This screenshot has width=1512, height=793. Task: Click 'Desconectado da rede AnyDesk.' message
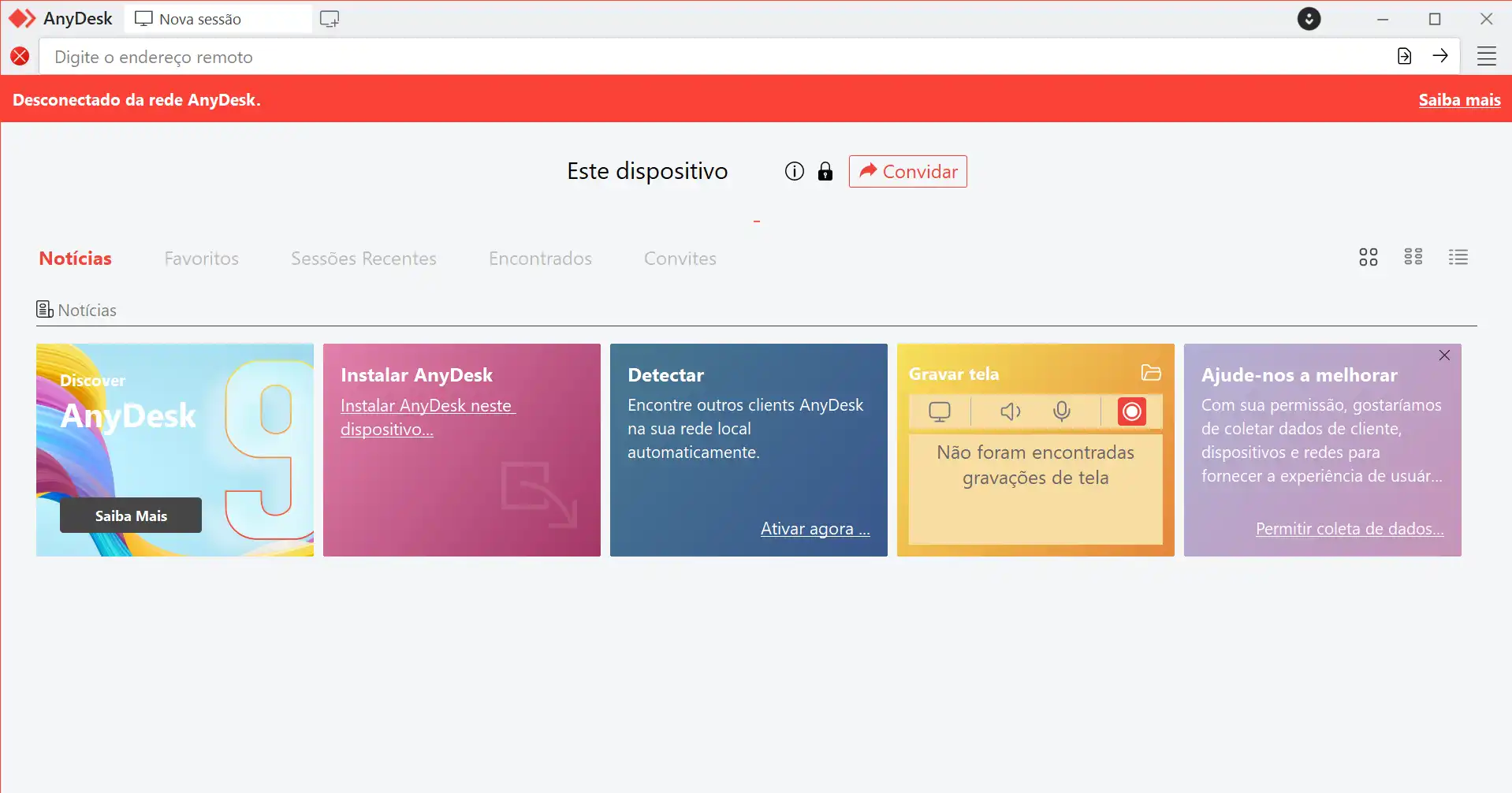click(136, 100)
